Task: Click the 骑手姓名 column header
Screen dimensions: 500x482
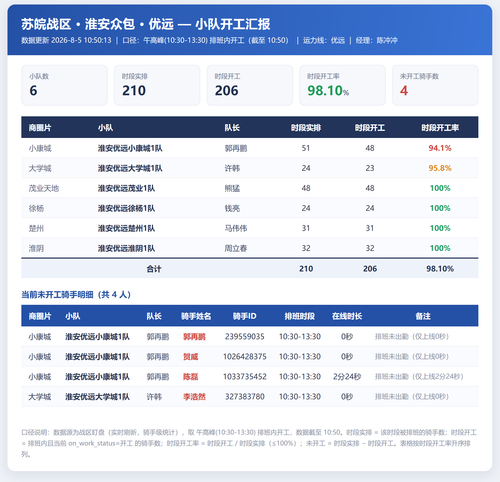Action: coord(196,316)
